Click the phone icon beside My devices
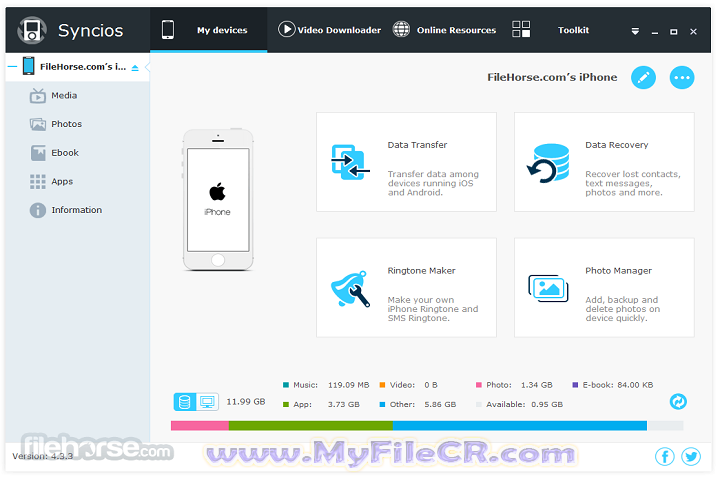 (x=168, y=30)
